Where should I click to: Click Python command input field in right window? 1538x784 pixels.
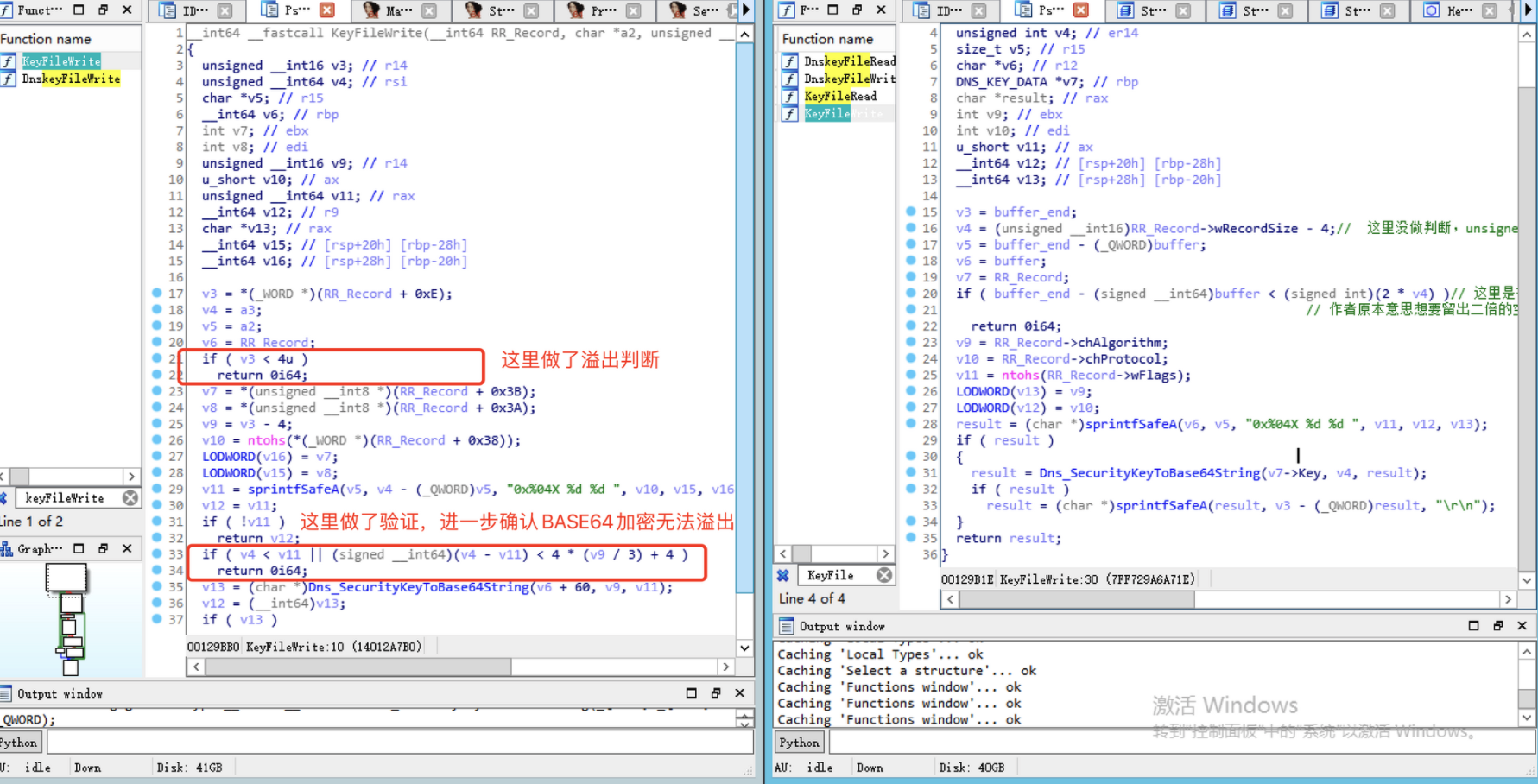tap(1180, 743)
